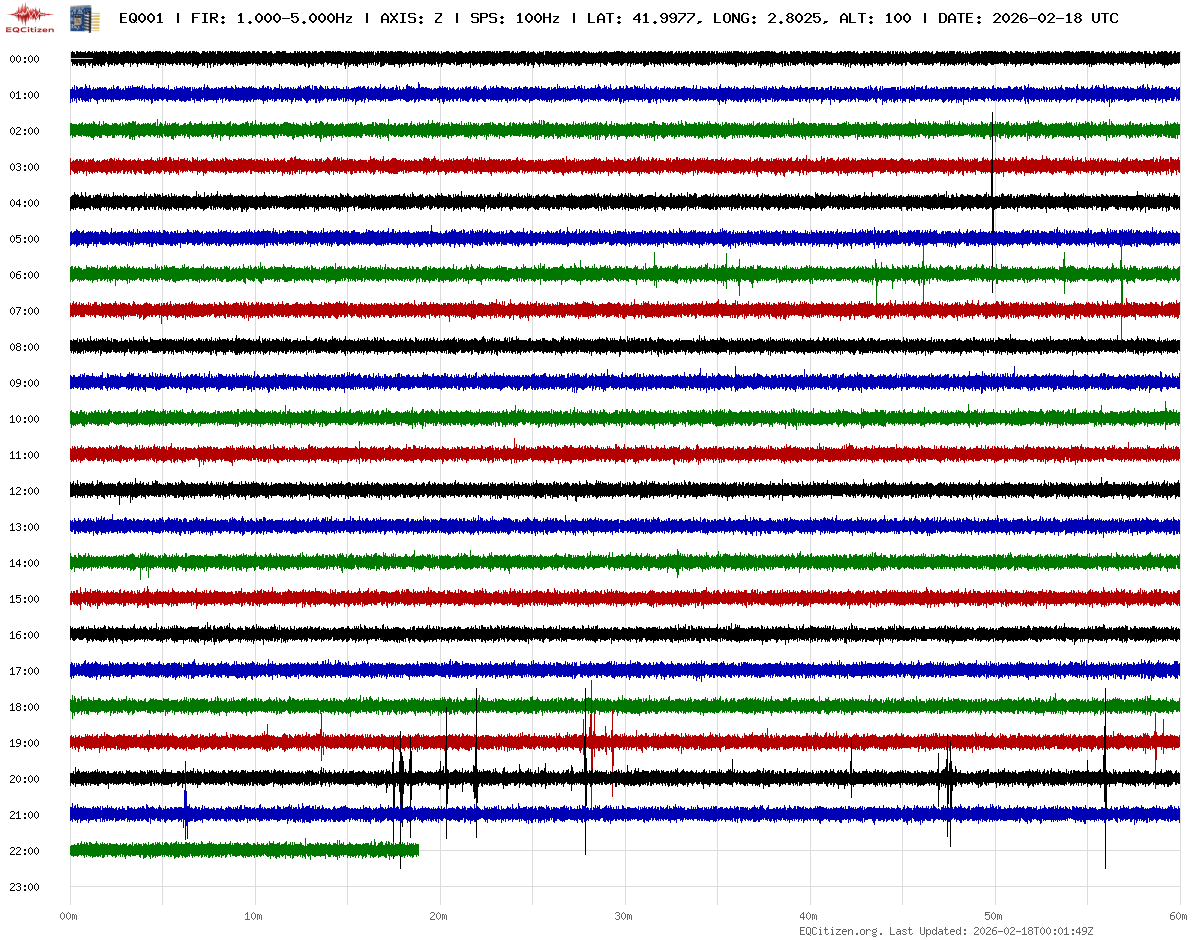
Task: Click the SPS: 100Hz header text
Action: (x=514, y=19)
